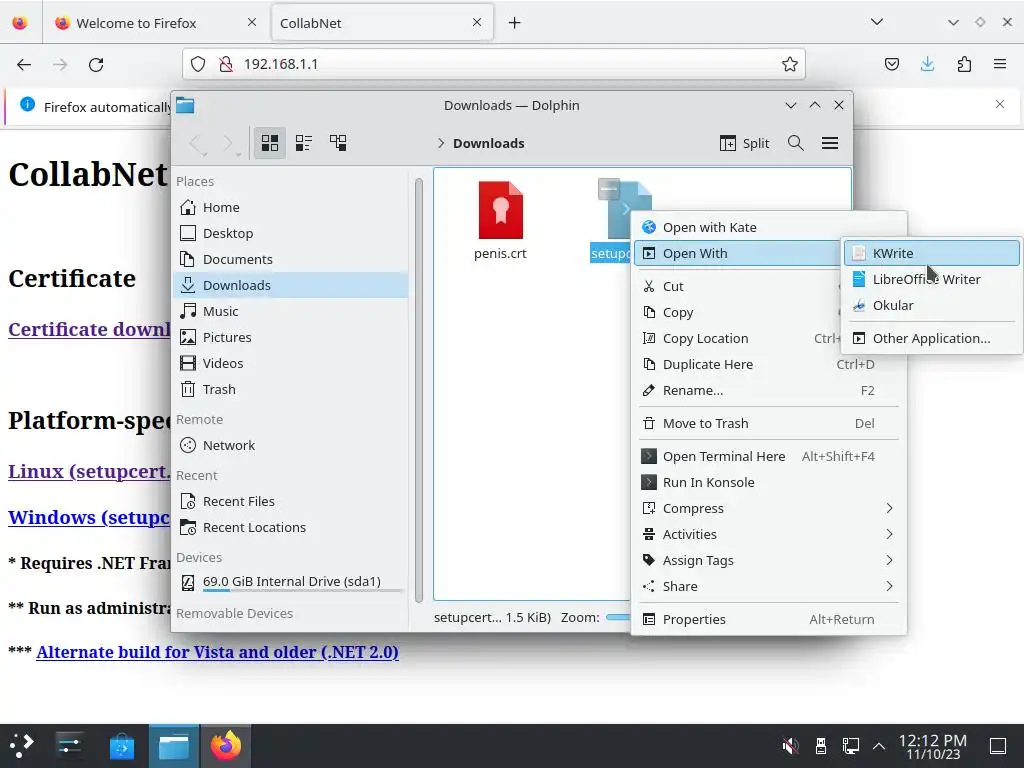Select Move to Trash in context menu
The image size is (1024, 768).
[x=768, y=423]
